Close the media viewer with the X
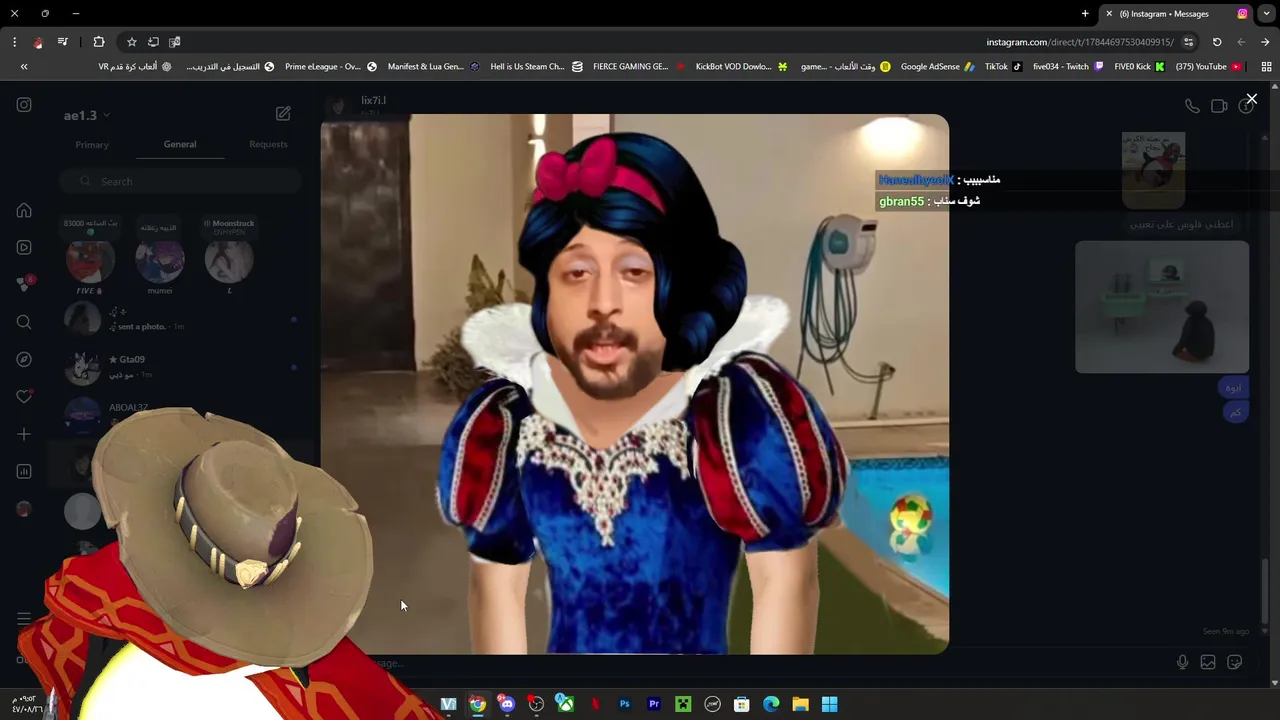Viewport: 1280px width, 720px height. point(1251,99)
